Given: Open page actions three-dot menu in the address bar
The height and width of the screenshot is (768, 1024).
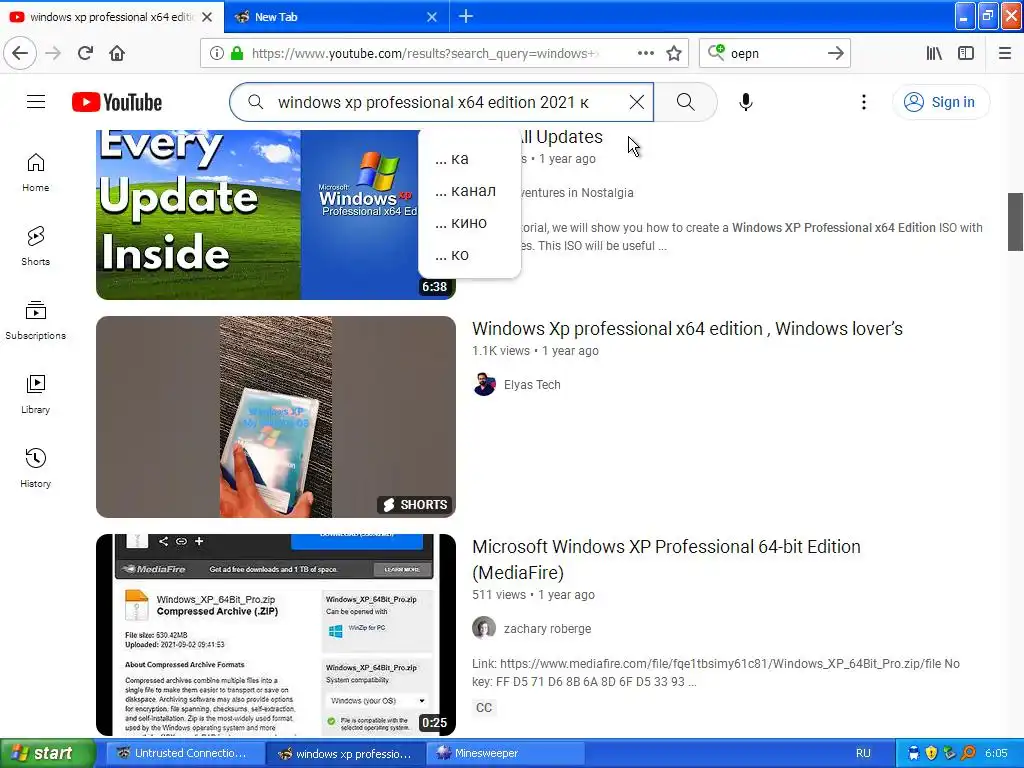Looking at the screenshot, I should click(645, 54).
